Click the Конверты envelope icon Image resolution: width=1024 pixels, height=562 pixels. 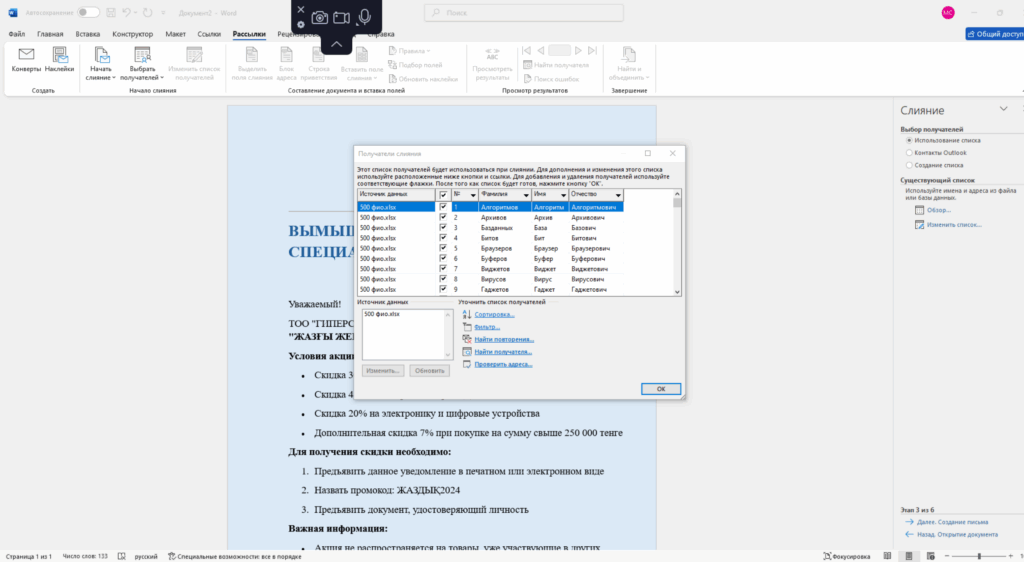click(x=26, y=54)
